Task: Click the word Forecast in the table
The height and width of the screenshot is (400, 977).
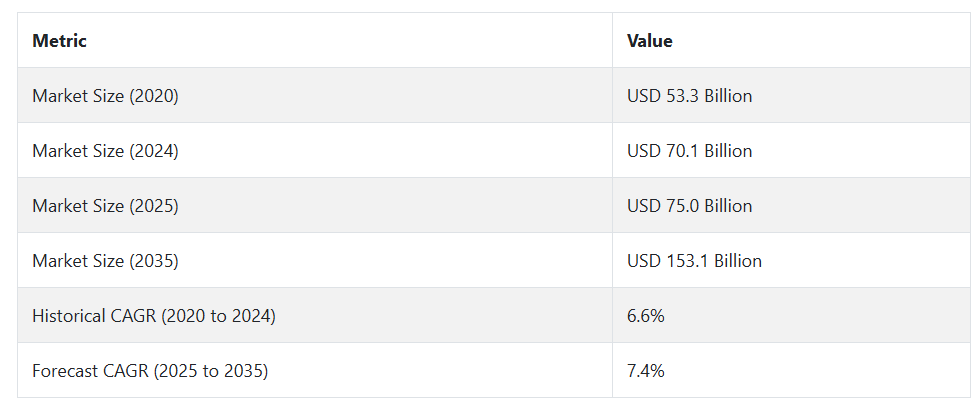Action: tap(65, 371)
